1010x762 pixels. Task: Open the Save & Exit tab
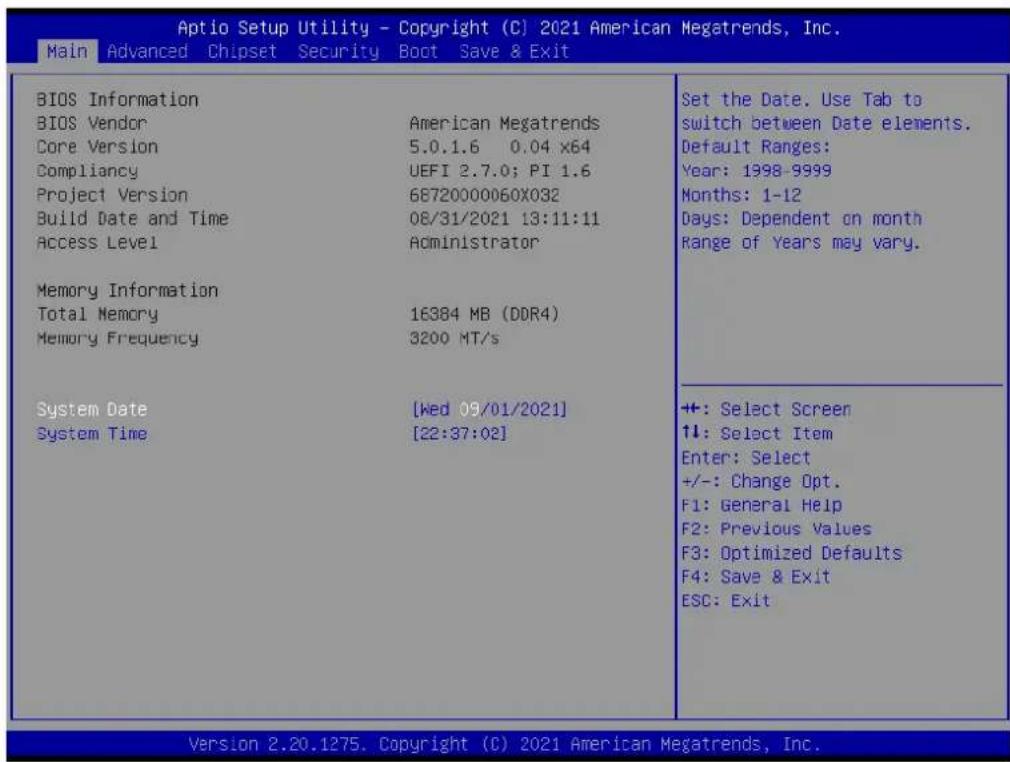click(514, 52)
